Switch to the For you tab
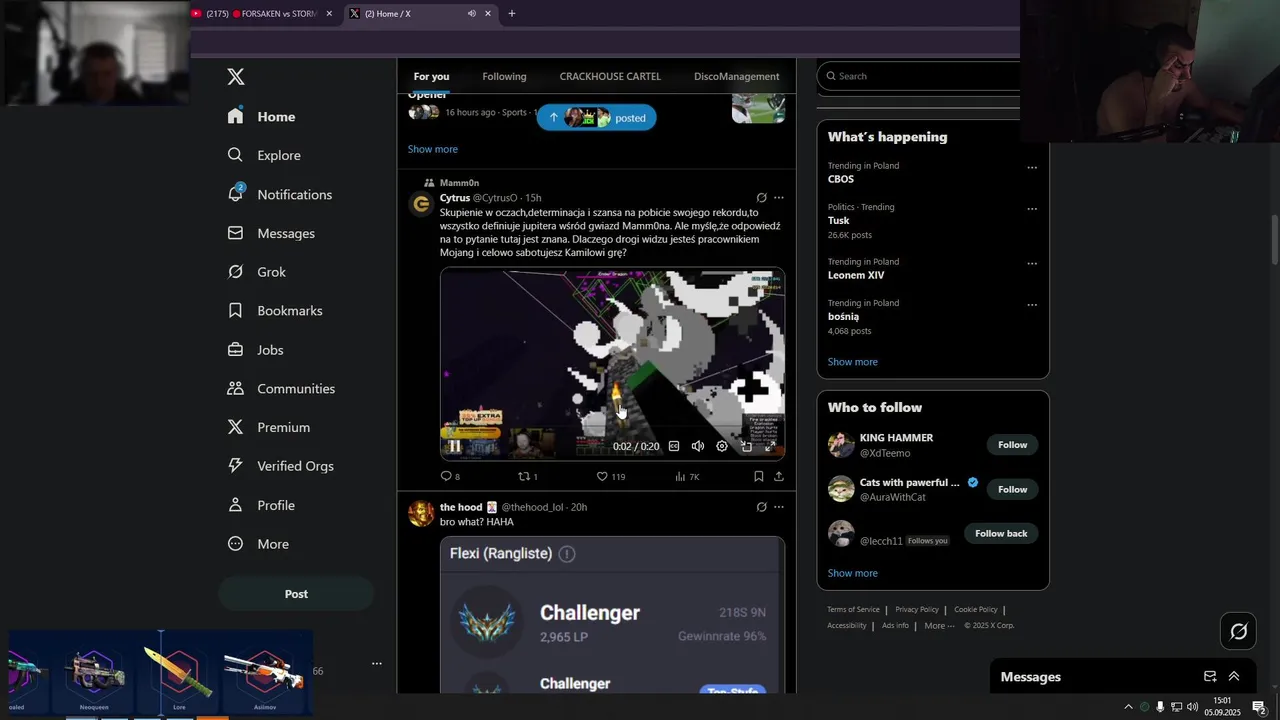Viewport: 1280px width, 720px height. click(431, 76)
